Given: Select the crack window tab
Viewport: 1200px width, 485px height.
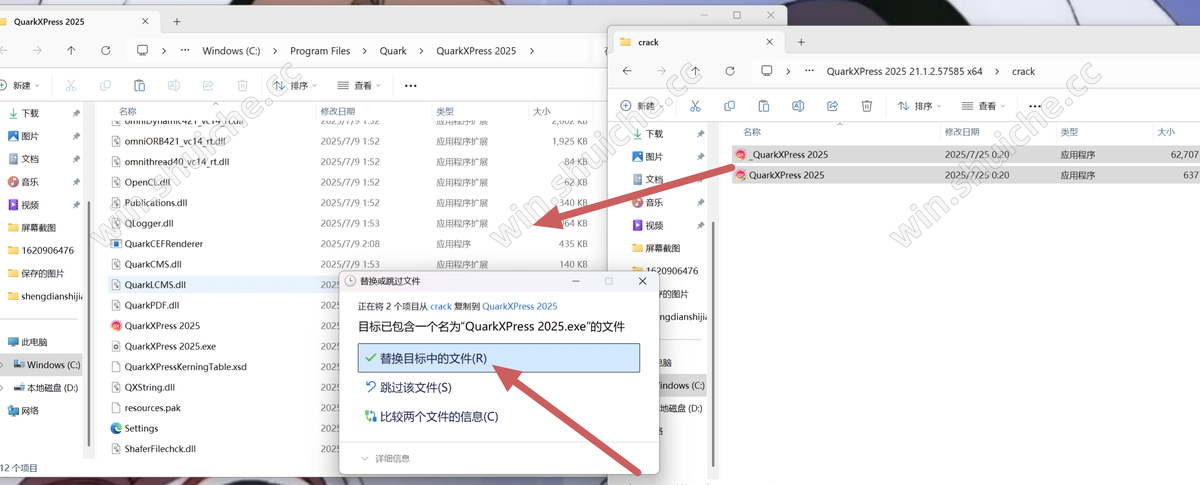Looking at the screenshot, I should (x=696, y=42).
